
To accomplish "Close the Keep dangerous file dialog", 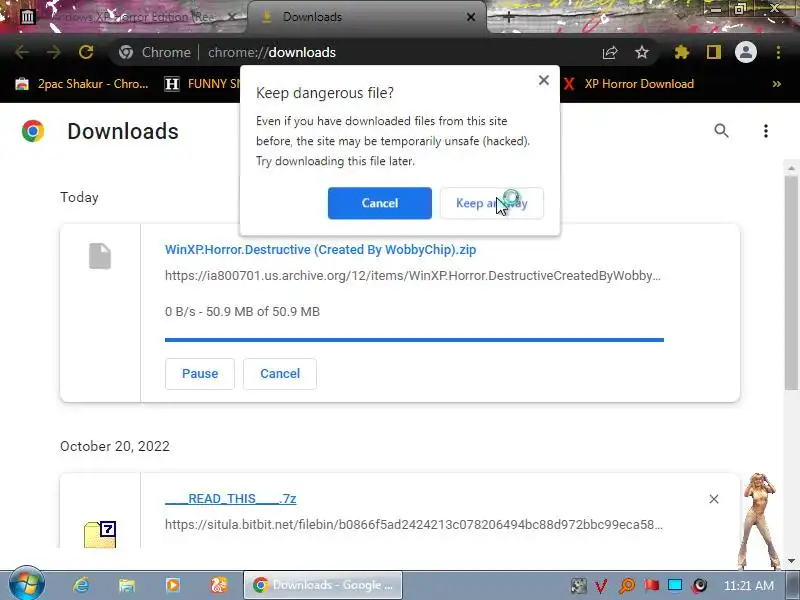I will tap(543, 80).
